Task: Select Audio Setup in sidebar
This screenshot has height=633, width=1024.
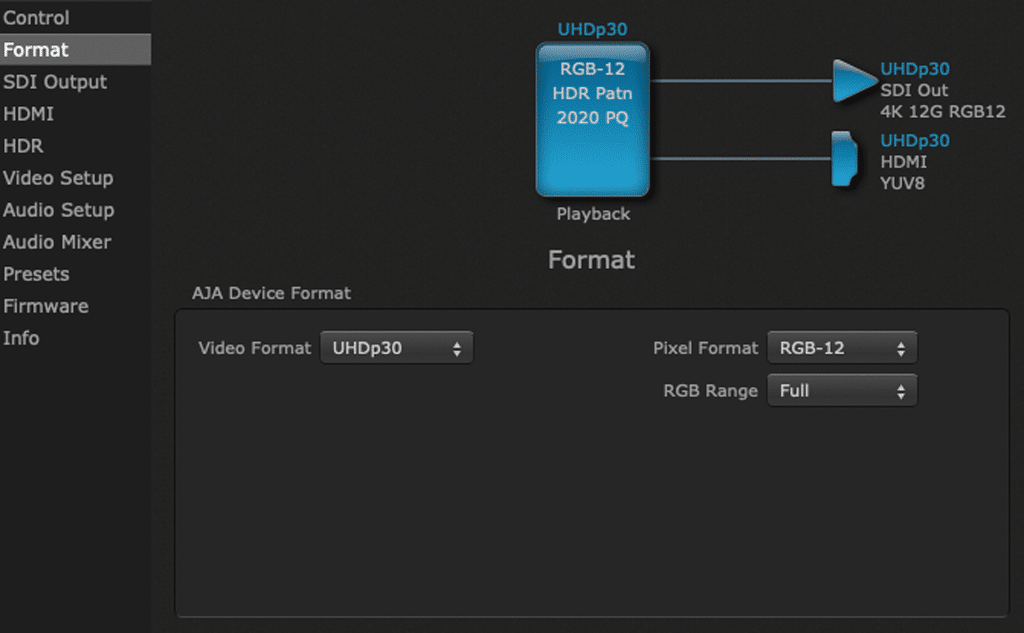Action: click(58, 210)
